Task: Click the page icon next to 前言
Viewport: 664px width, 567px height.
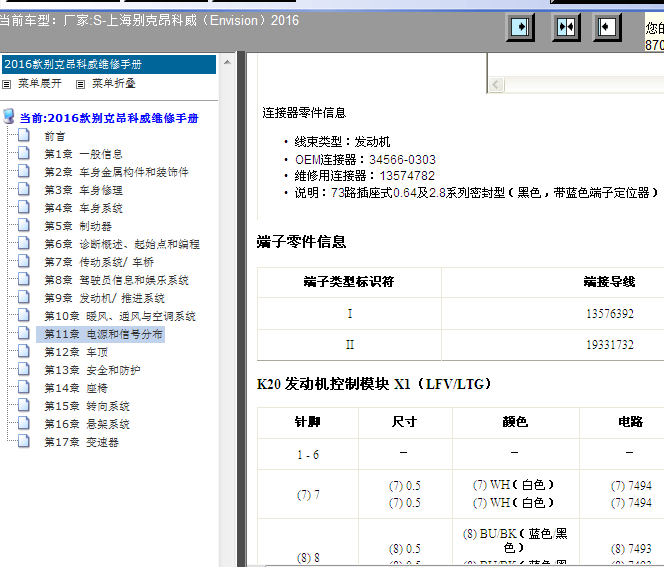Action: [x=24, y=135]
